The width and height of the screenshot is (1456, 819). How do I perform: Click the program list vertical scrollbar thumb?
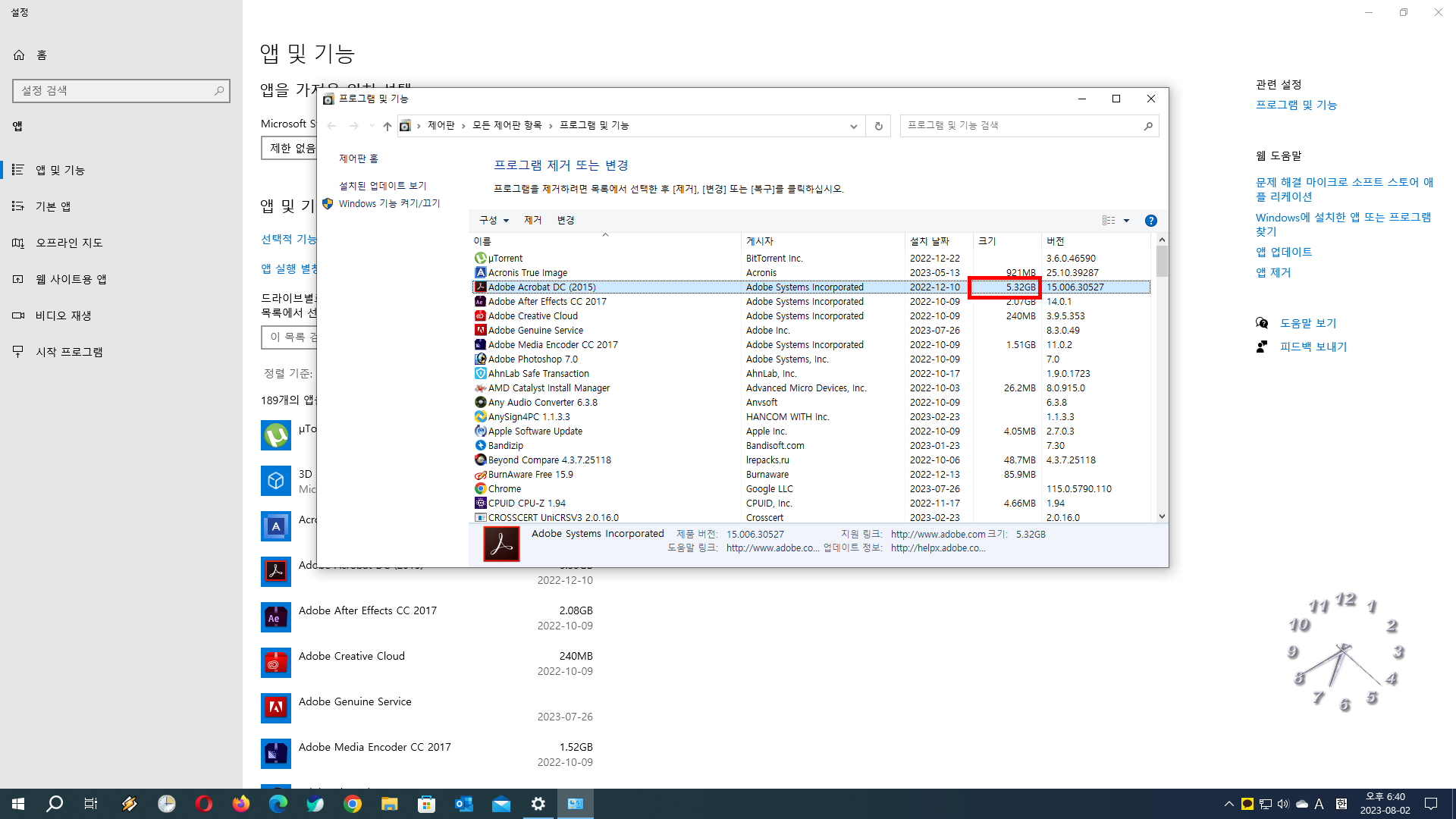click(1162, 261)
